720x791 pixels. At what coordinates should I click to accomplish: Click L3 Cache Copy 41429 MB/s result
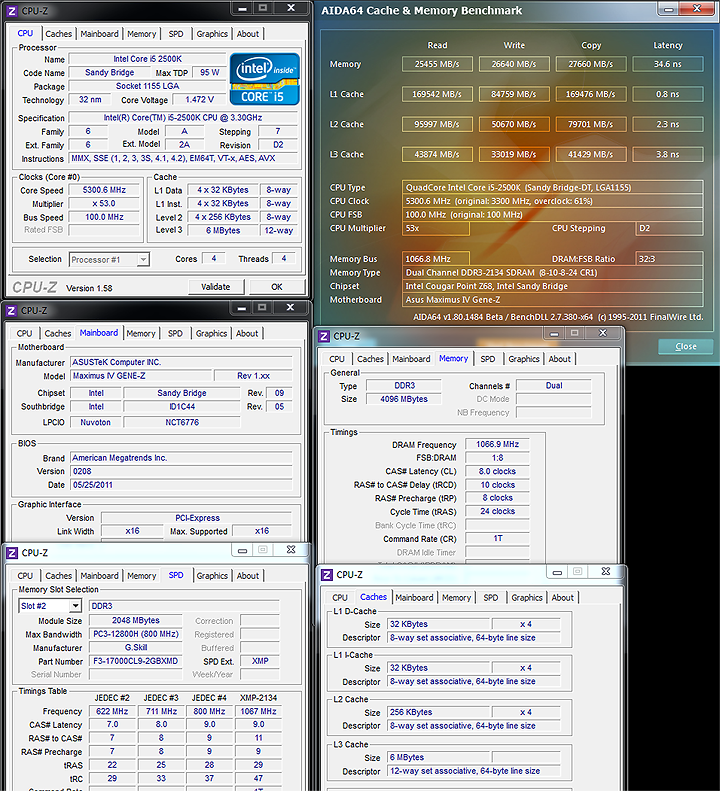click(591, 154)
